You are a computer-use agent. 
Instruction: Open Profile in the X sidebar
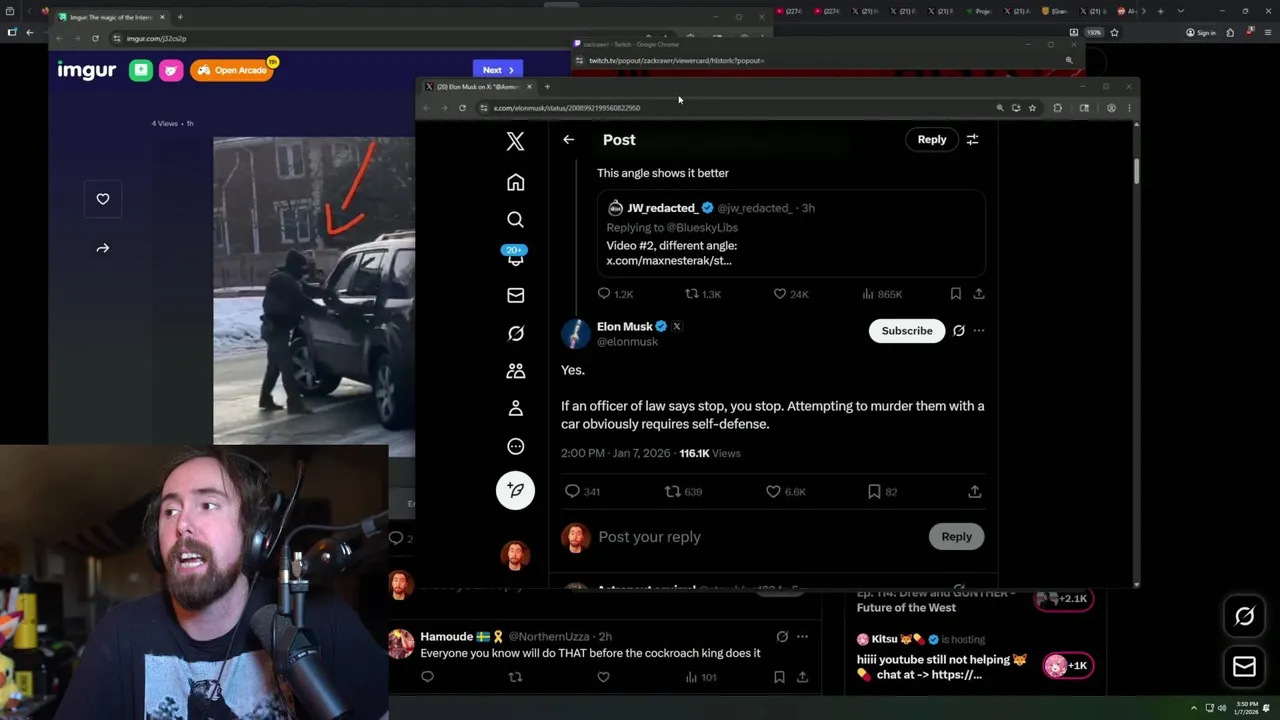tap(515, 409)
